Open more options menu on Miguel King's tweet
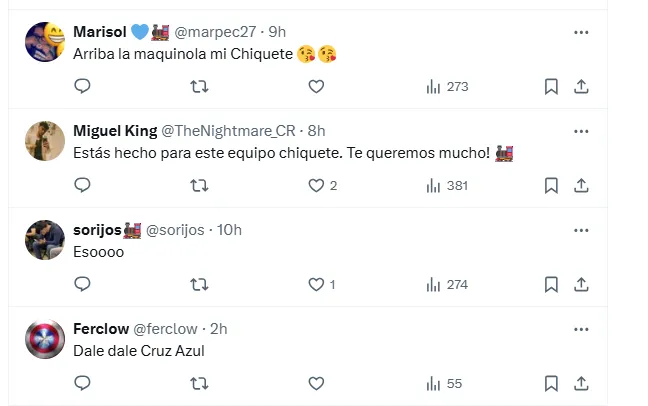This screenshot has width=648, height=406. point(581,130)
